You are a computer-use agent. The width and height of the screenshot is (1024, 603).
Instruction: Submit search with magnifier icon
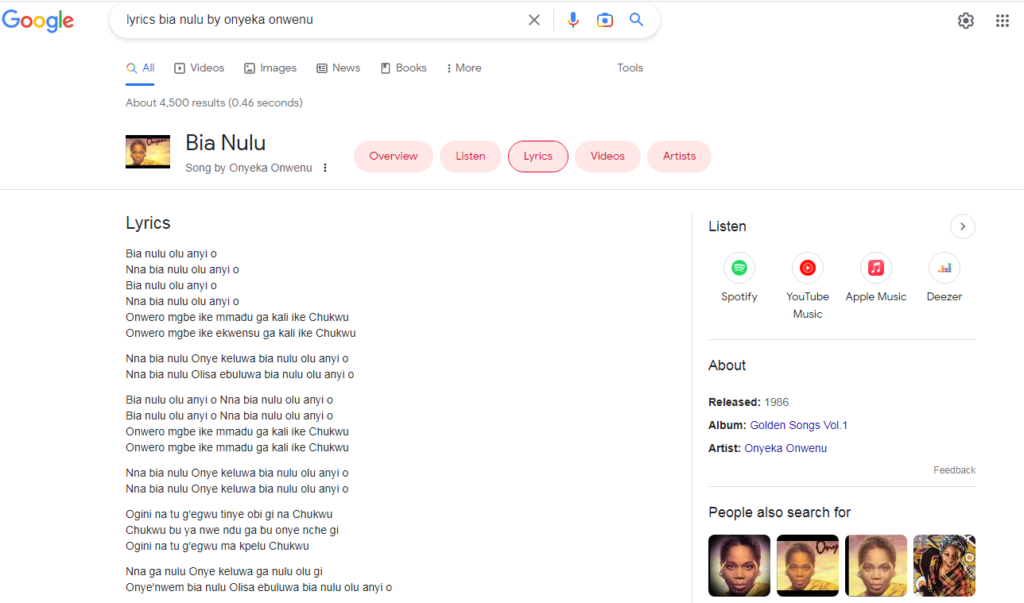[636, 20]
